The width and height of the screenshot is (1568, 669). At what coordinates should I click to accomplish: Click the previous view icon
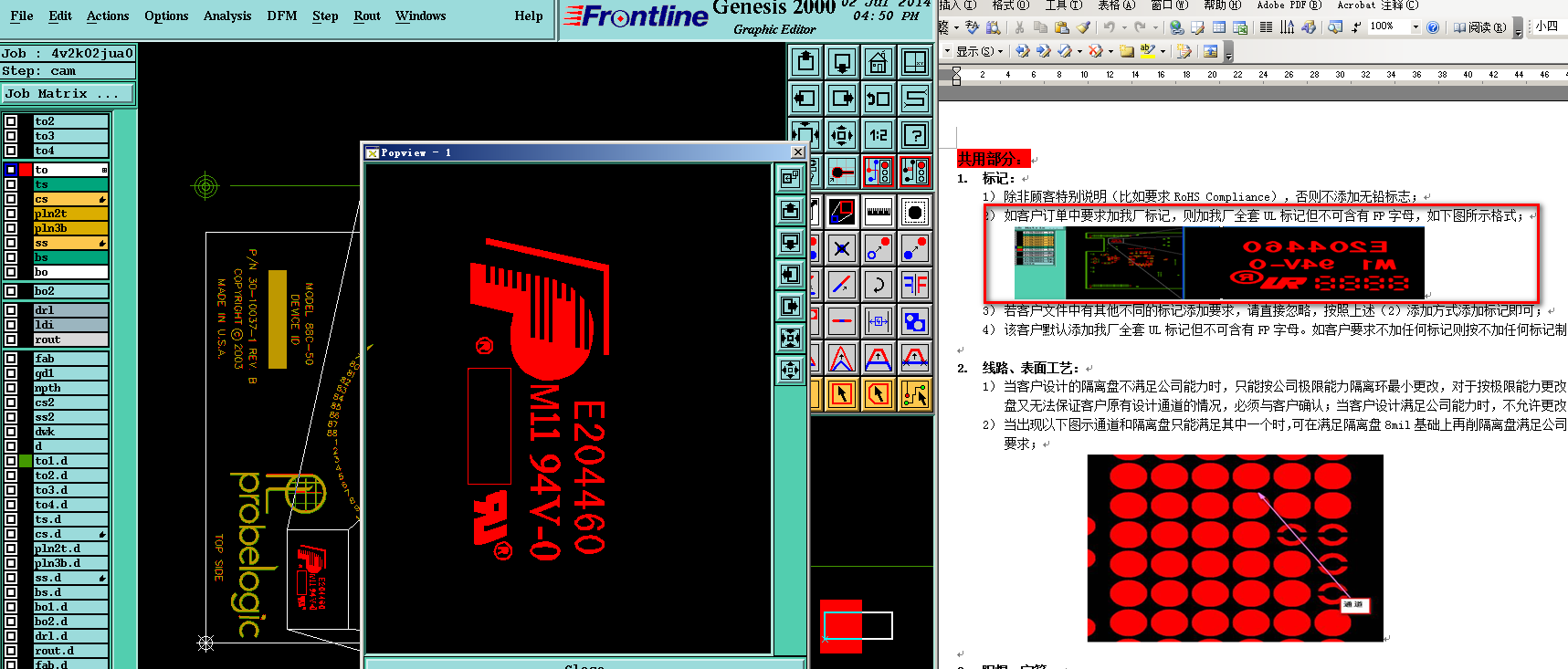(879, 98)
